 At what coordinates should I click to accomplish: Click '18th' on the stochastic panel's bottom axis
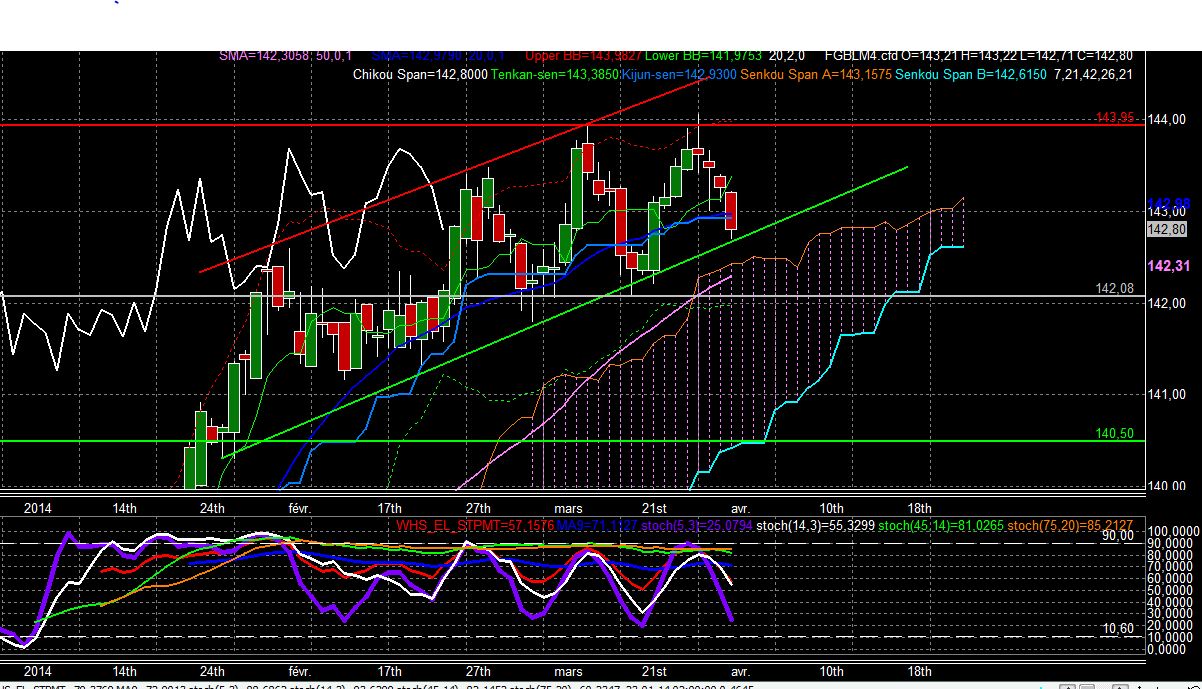click(x=919, y=671)
